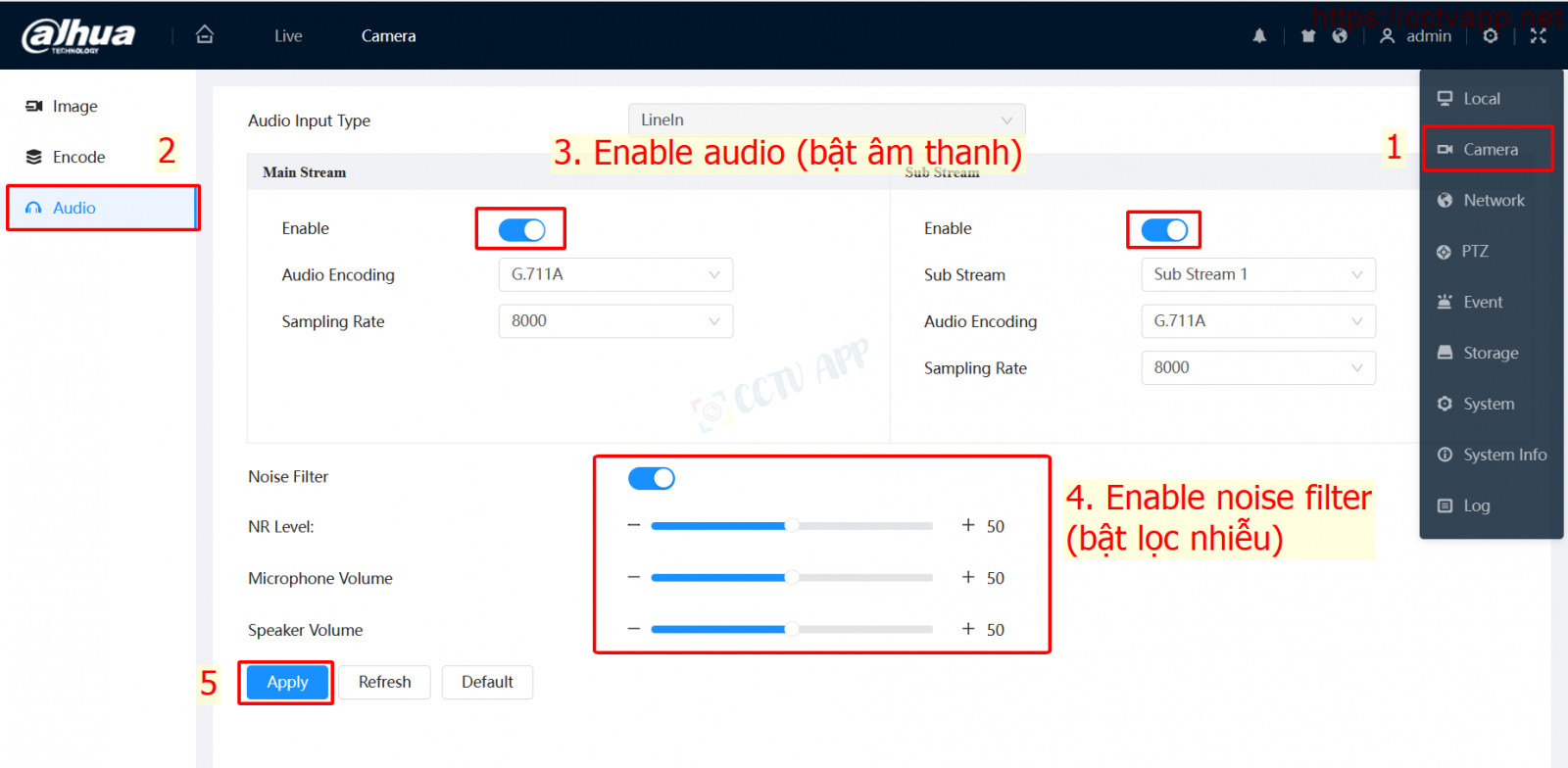Open the alarm bell notifications
The height and width of the screenshot is (768, 1568).
tap(1259, 36)
